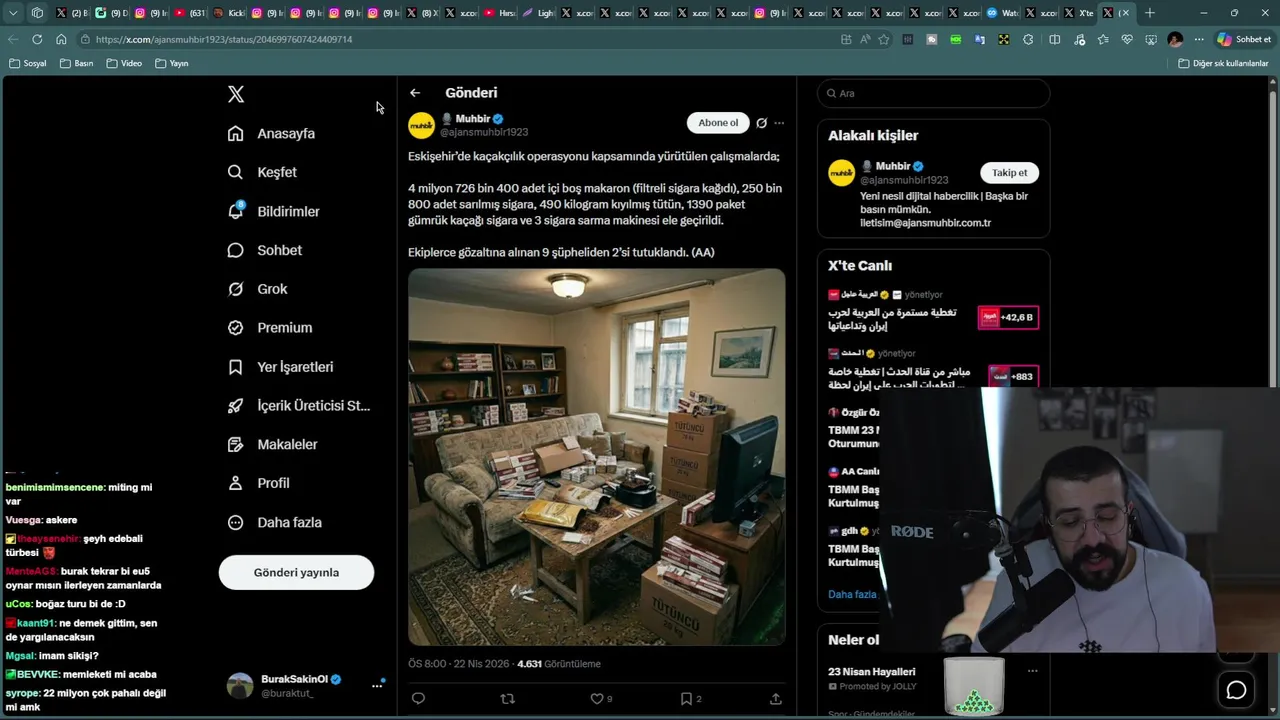Click the Ara search field

coord(934,93)
